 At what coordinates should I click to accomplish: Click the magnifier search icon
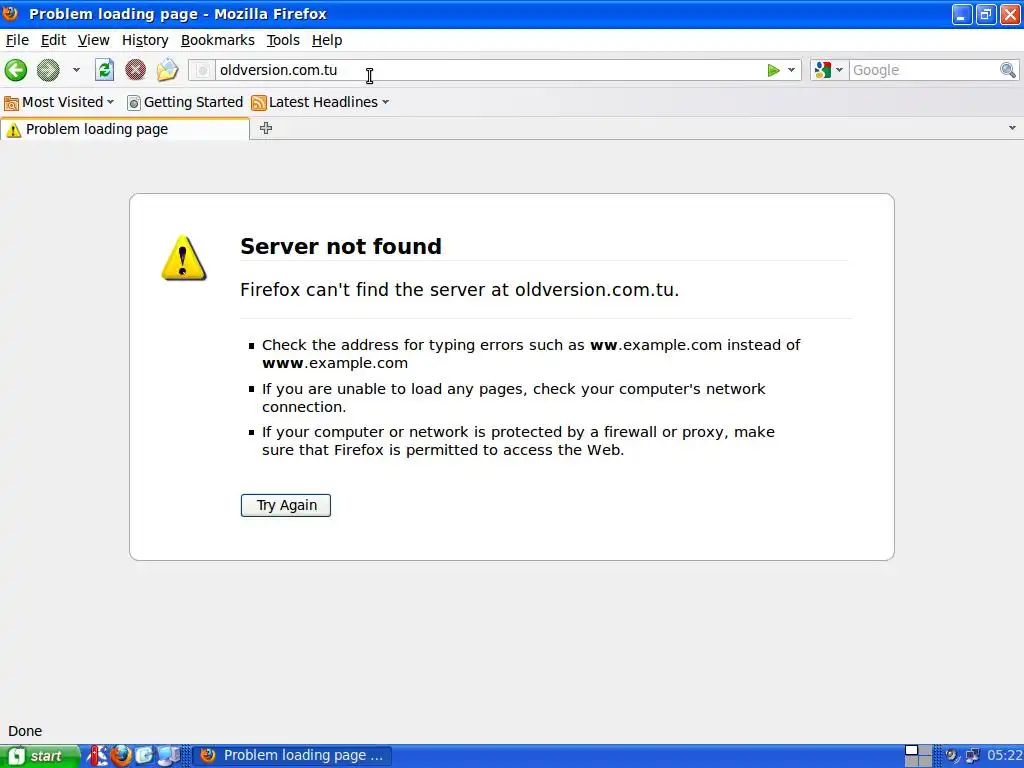click(1008, 70)
